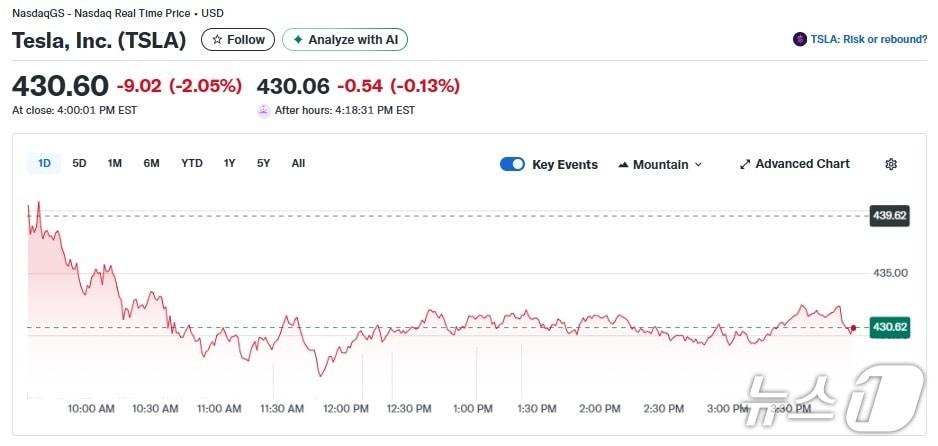Show the YTD chart range

192,163
